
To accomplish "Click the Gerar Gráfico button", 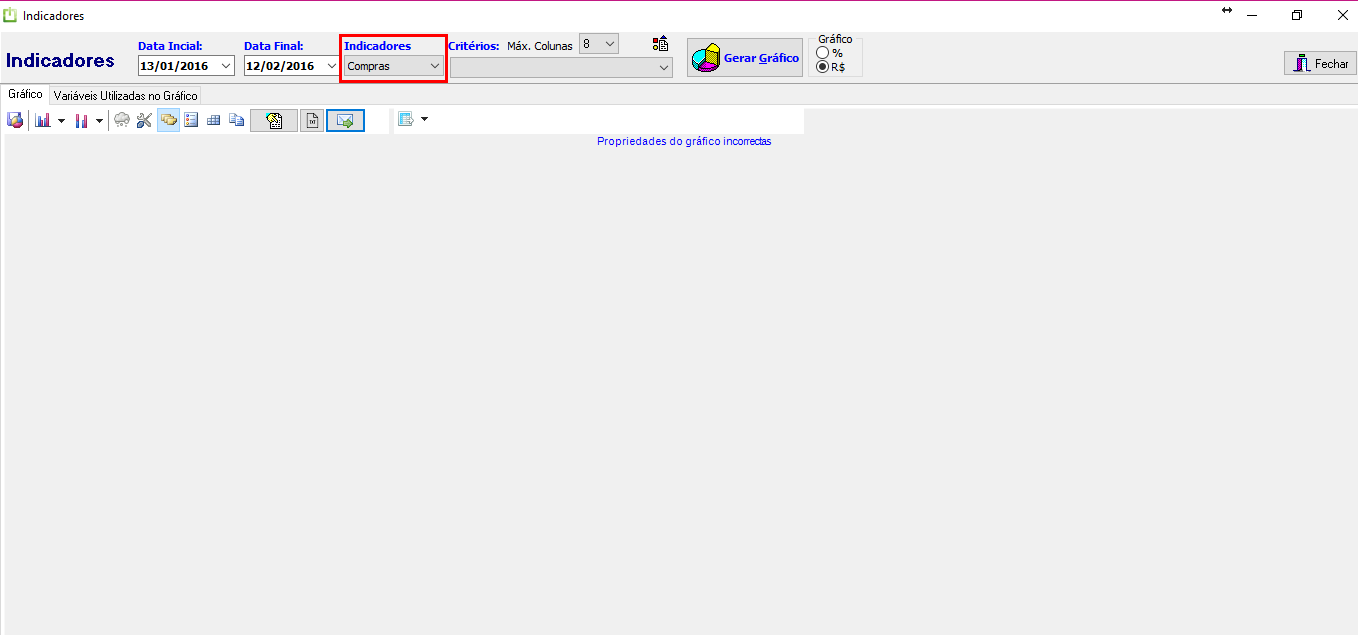I will pyautogui.click(x=745, y=58).
